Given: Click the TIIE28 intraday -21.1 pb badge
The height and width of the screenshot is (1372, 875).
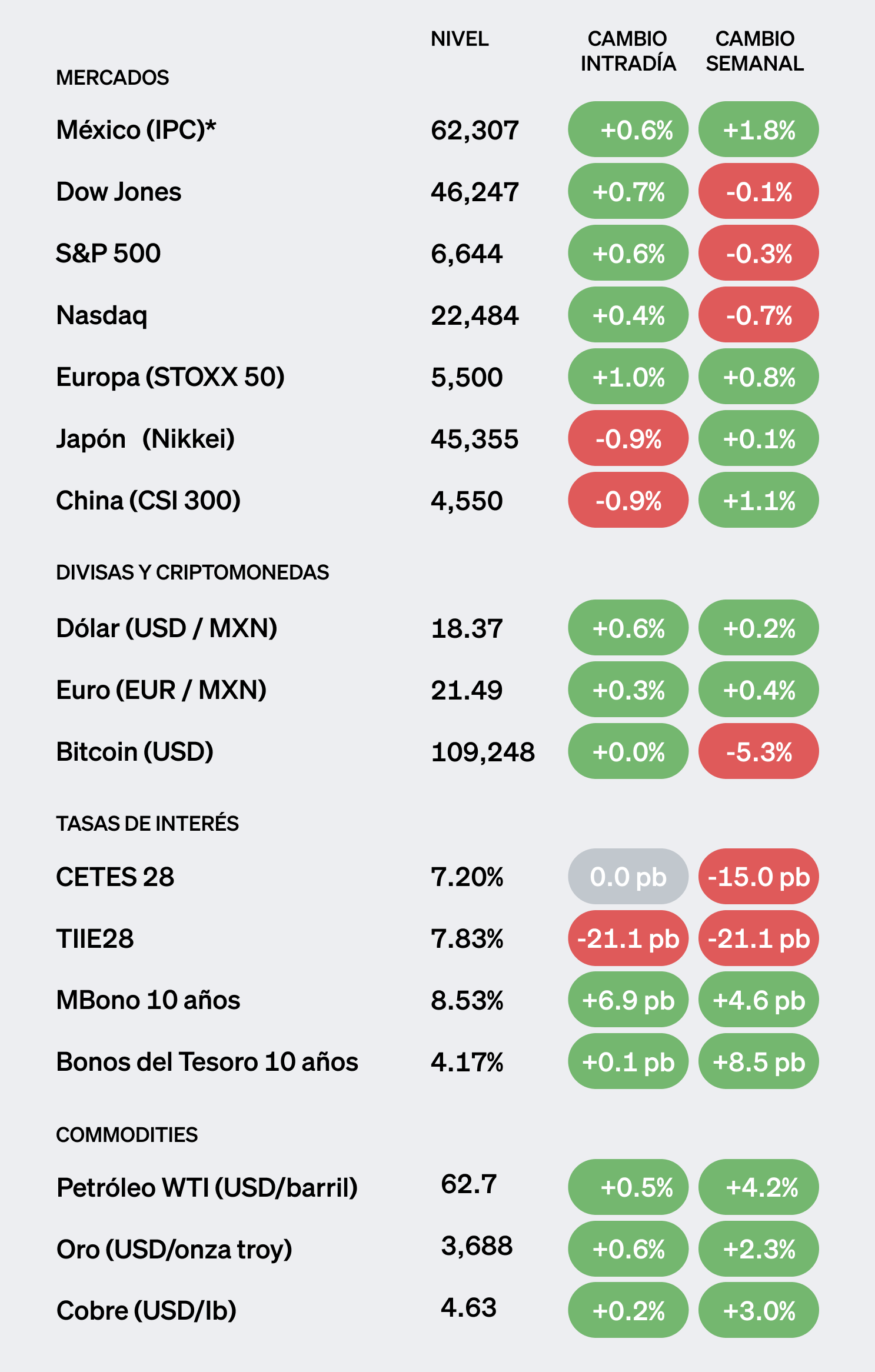Looking at the screenshot, I should 628,938.
